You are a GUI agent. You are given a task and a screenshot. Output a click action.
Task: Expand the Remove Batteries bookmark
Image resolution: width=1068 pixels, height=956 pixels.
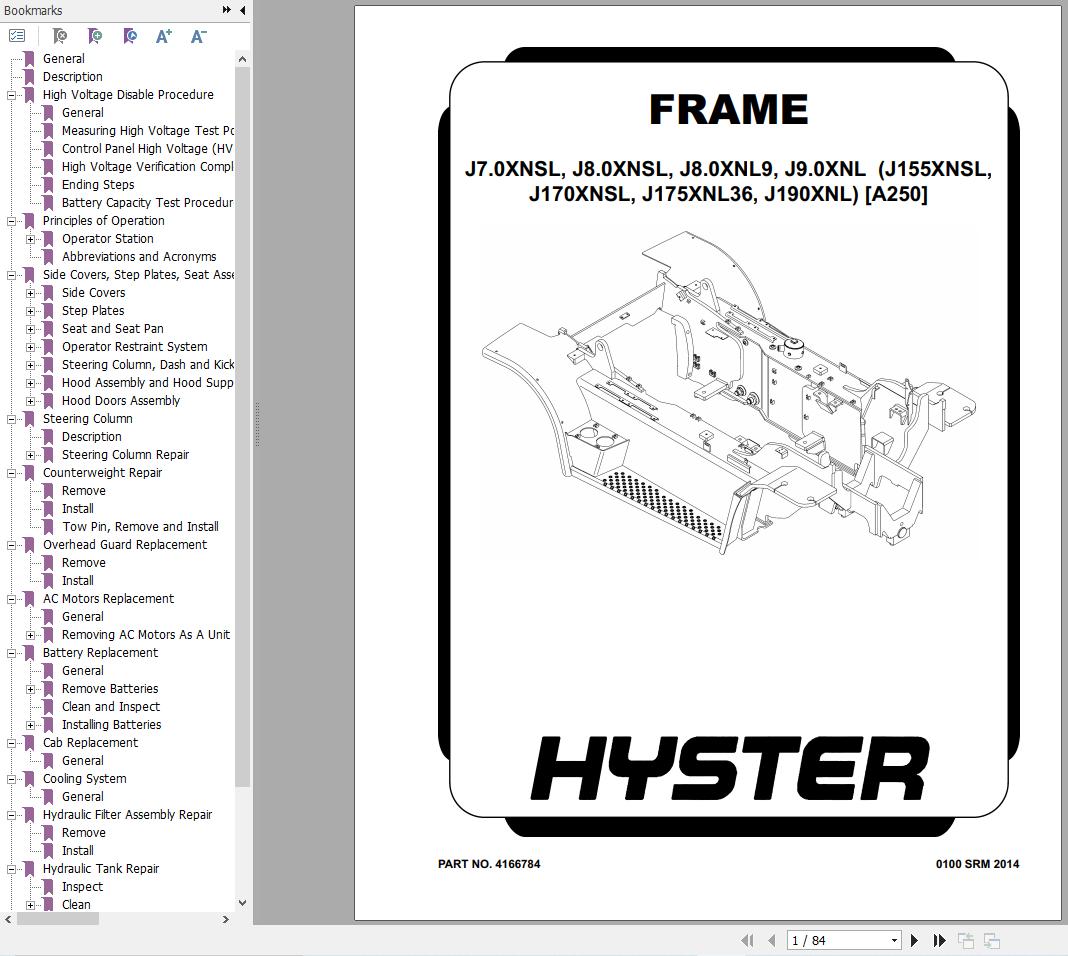[x=31, y=689]
